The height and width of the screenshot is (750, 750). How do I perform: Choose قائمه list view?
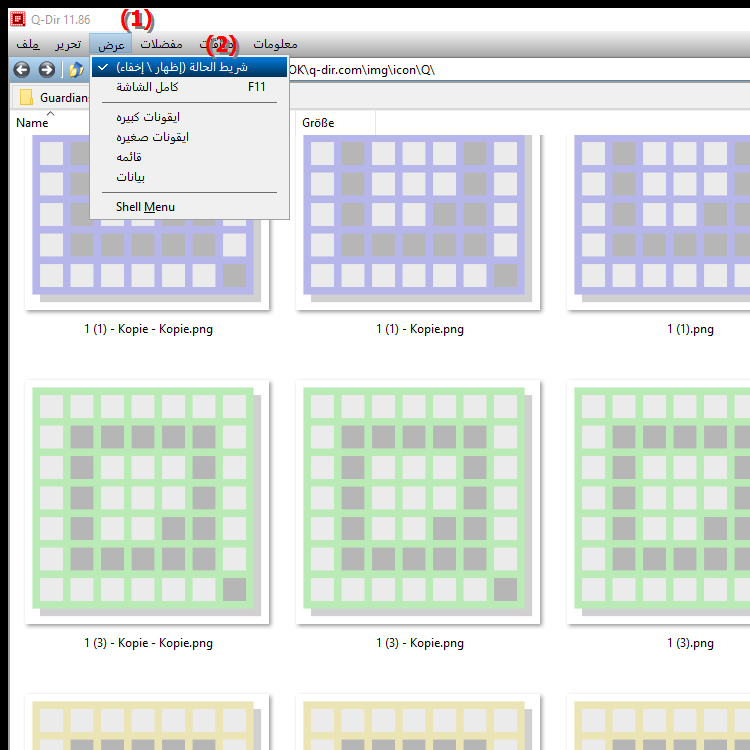pyautogui.click(x=189, y=157)
